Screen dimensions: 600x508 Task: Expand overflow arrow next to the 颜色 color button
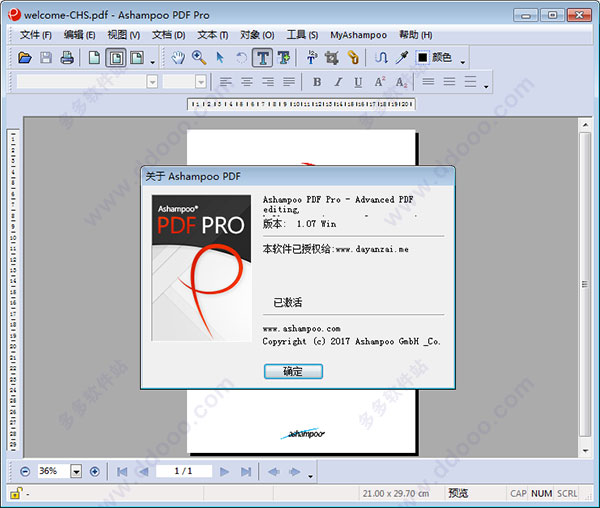(x=463, y=62)
